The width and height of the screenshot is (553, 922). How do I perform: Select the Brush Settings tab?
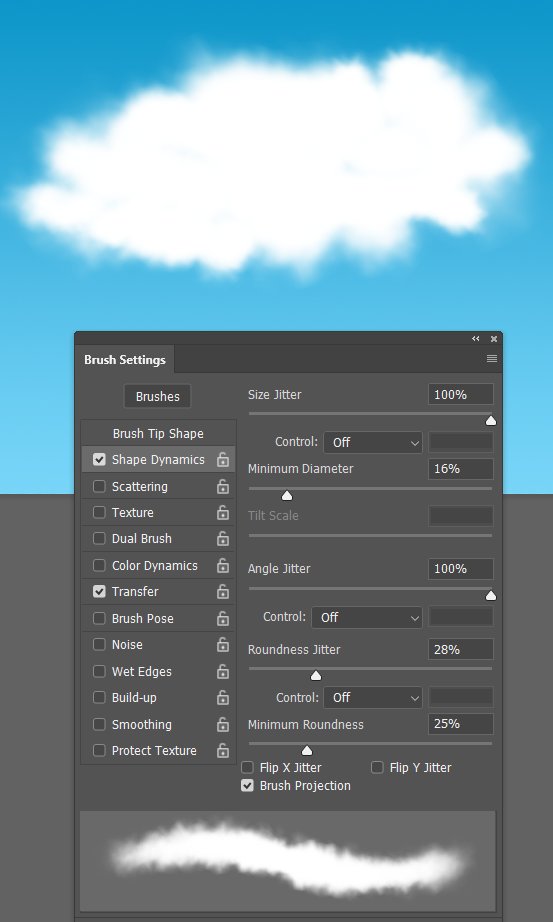coord(125,360)
